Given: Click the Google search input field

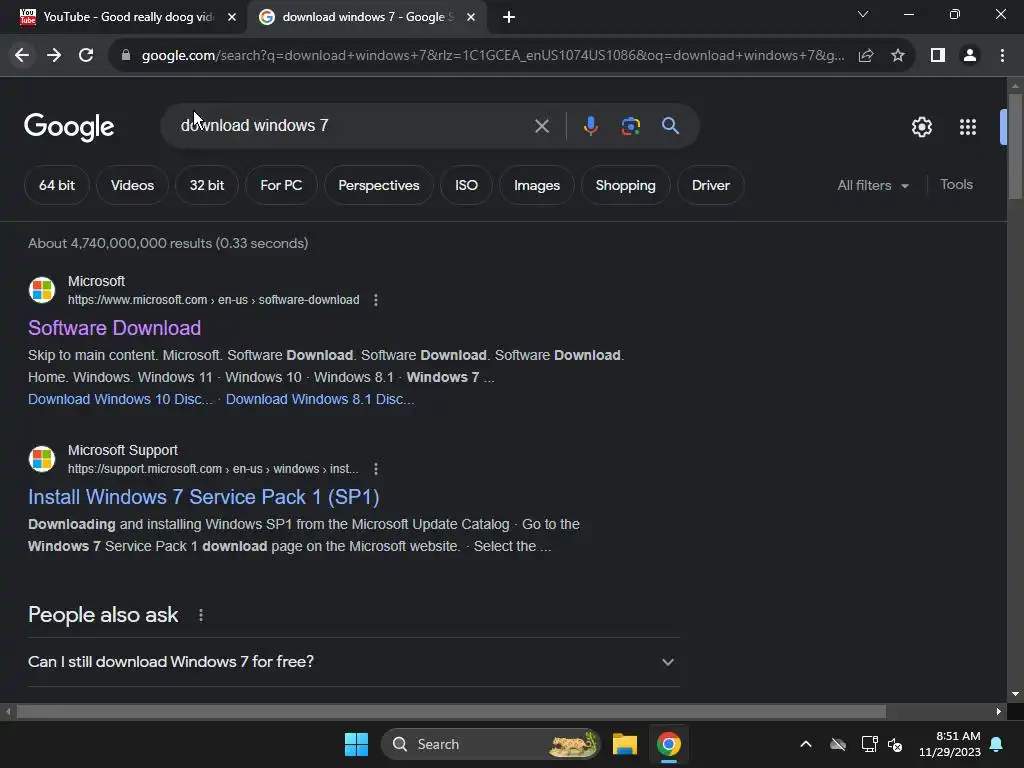Looking at the screenshot, I should (x=353, y=126).
